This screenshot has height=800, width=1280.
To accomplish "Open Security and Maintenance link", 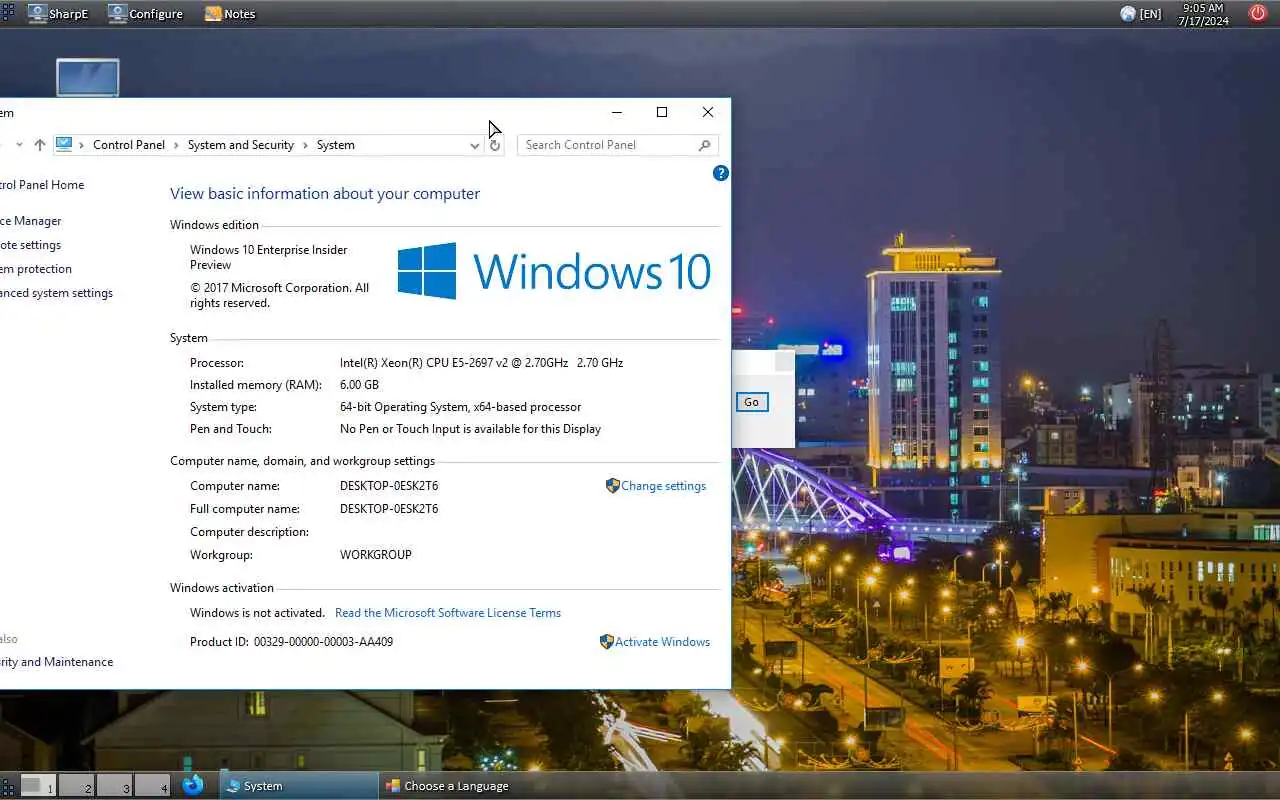I will (57, 662).
